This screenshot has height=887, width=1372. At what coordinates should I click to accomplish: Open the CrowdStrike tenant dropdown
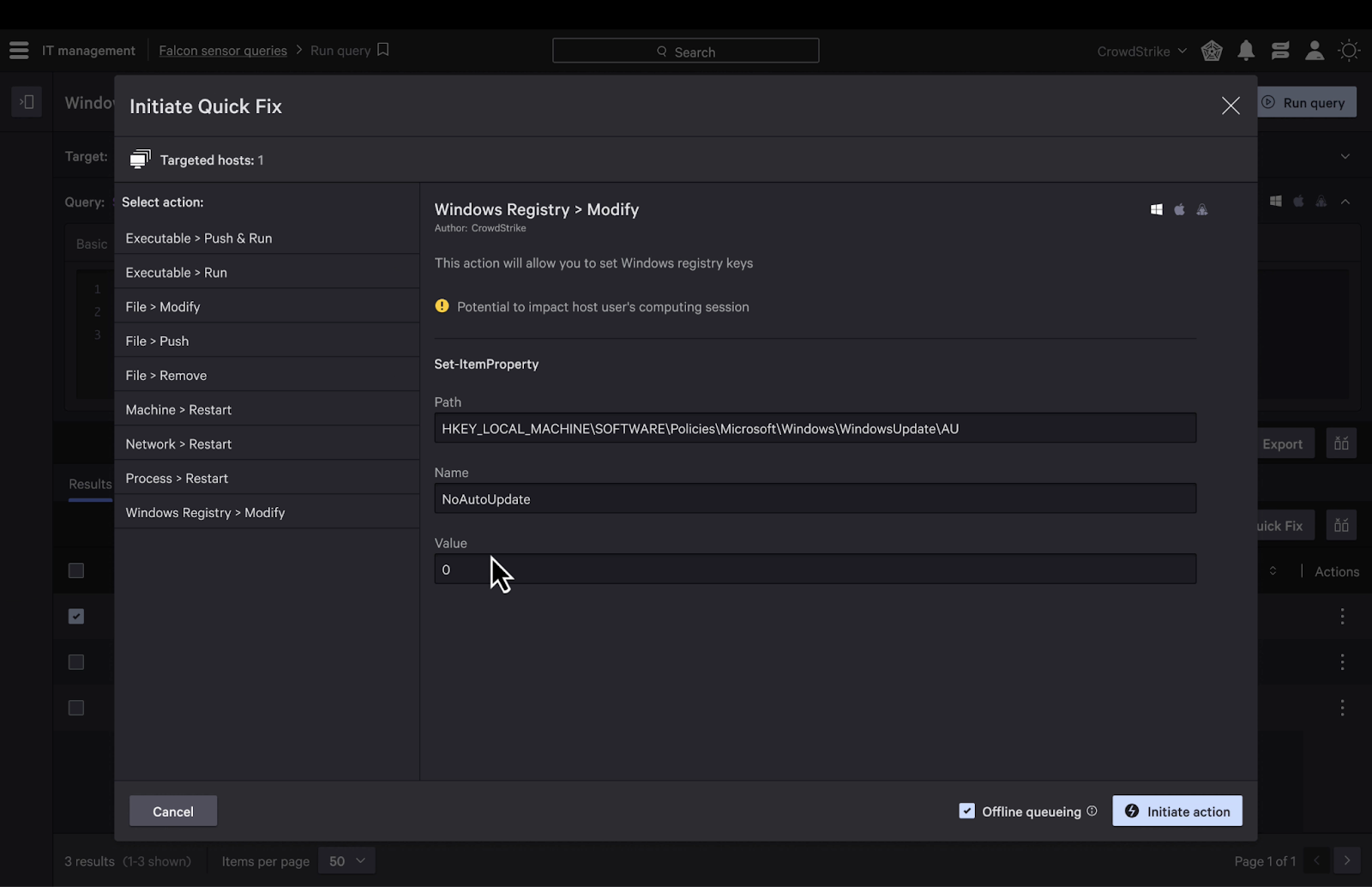point(1141,51)
